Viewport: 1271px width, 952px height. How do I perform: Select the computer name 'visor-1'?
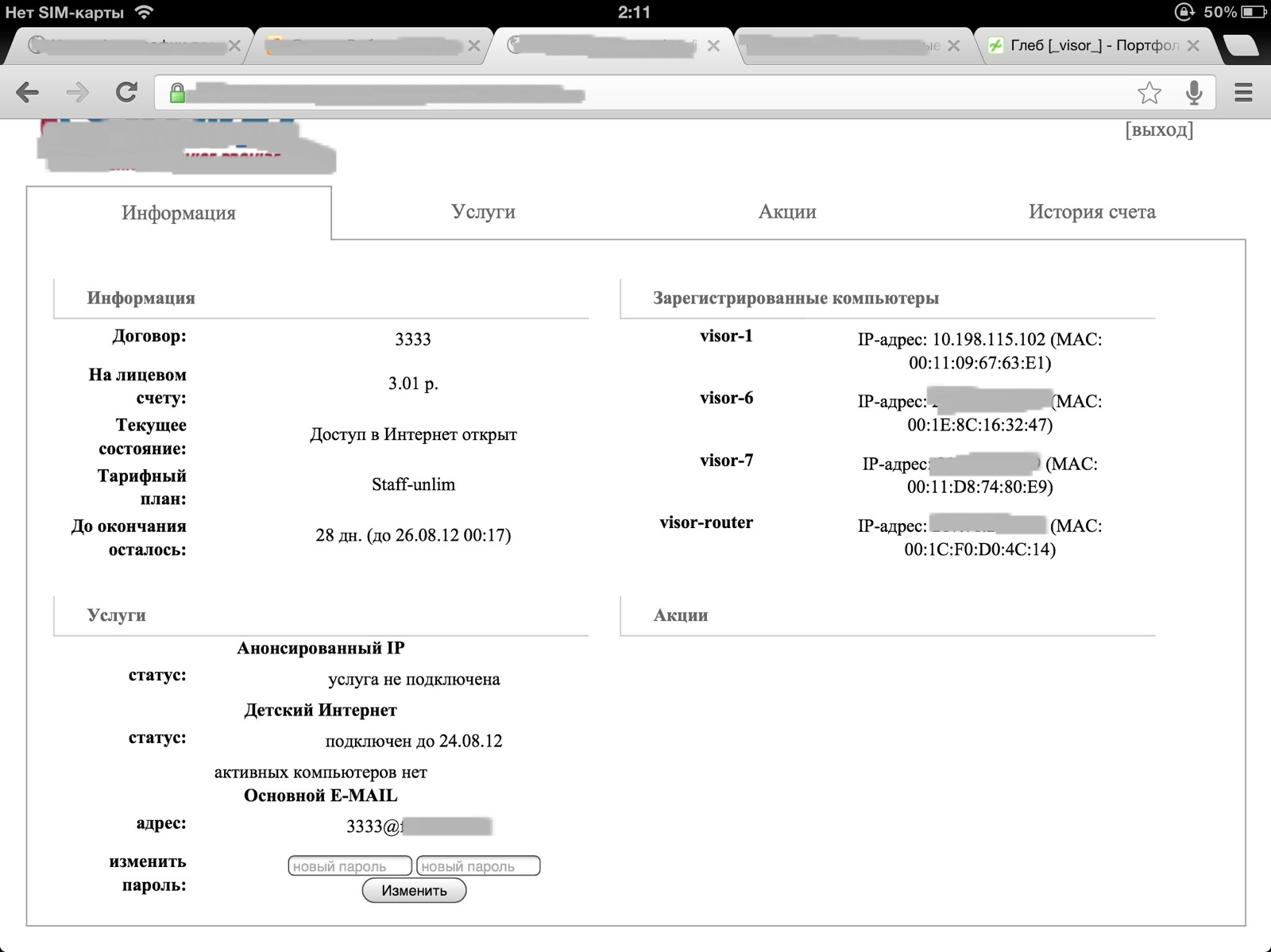pyautogui.click(x=726, y=336)
